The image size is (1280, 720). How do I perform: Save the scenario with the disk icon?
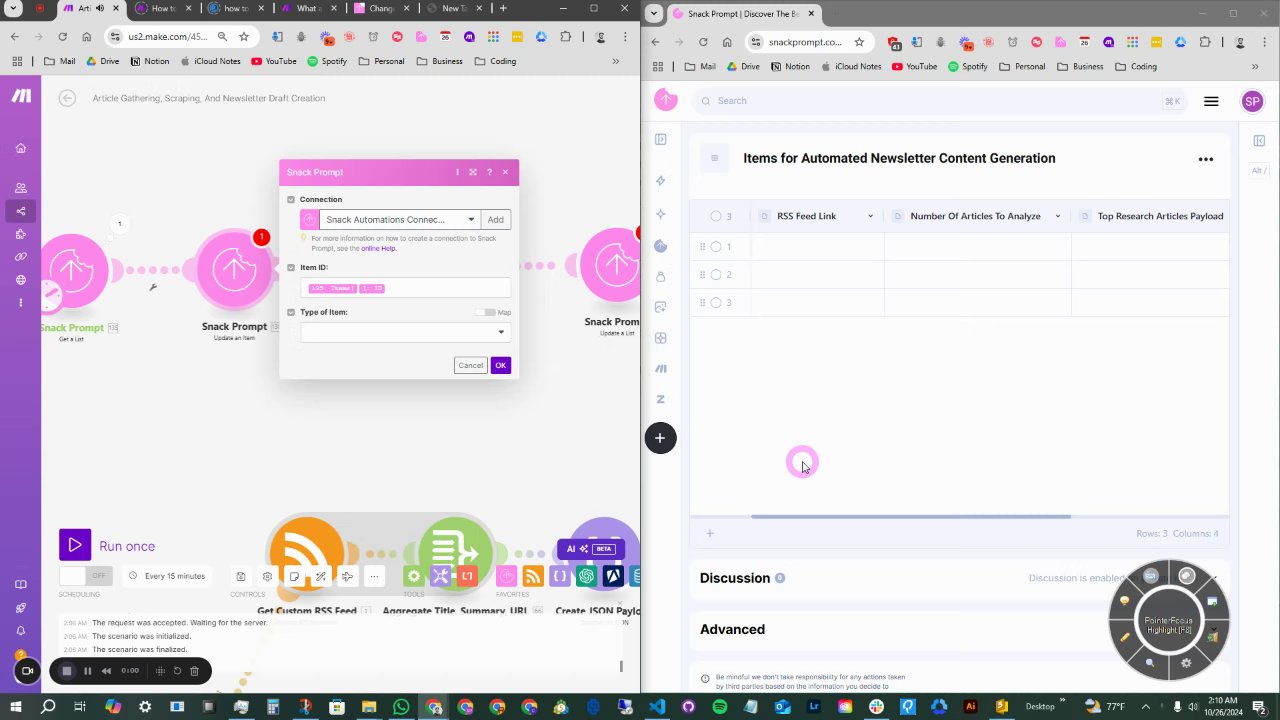pos(241,576)
